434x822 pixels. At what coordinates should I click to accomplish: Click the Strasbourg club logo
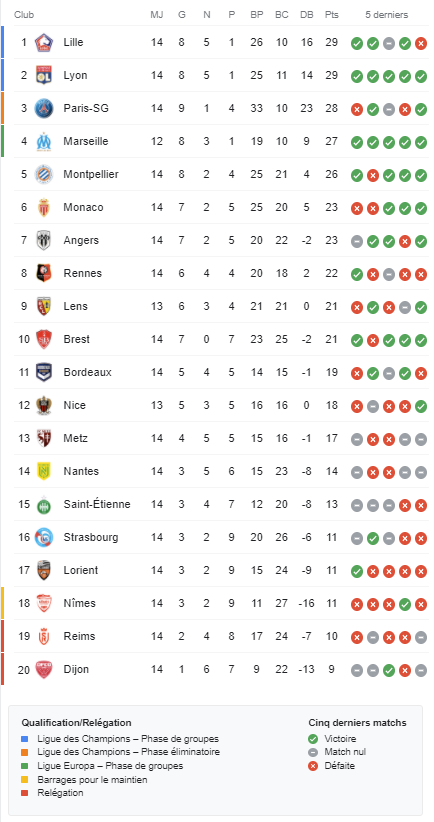point(44,538)
